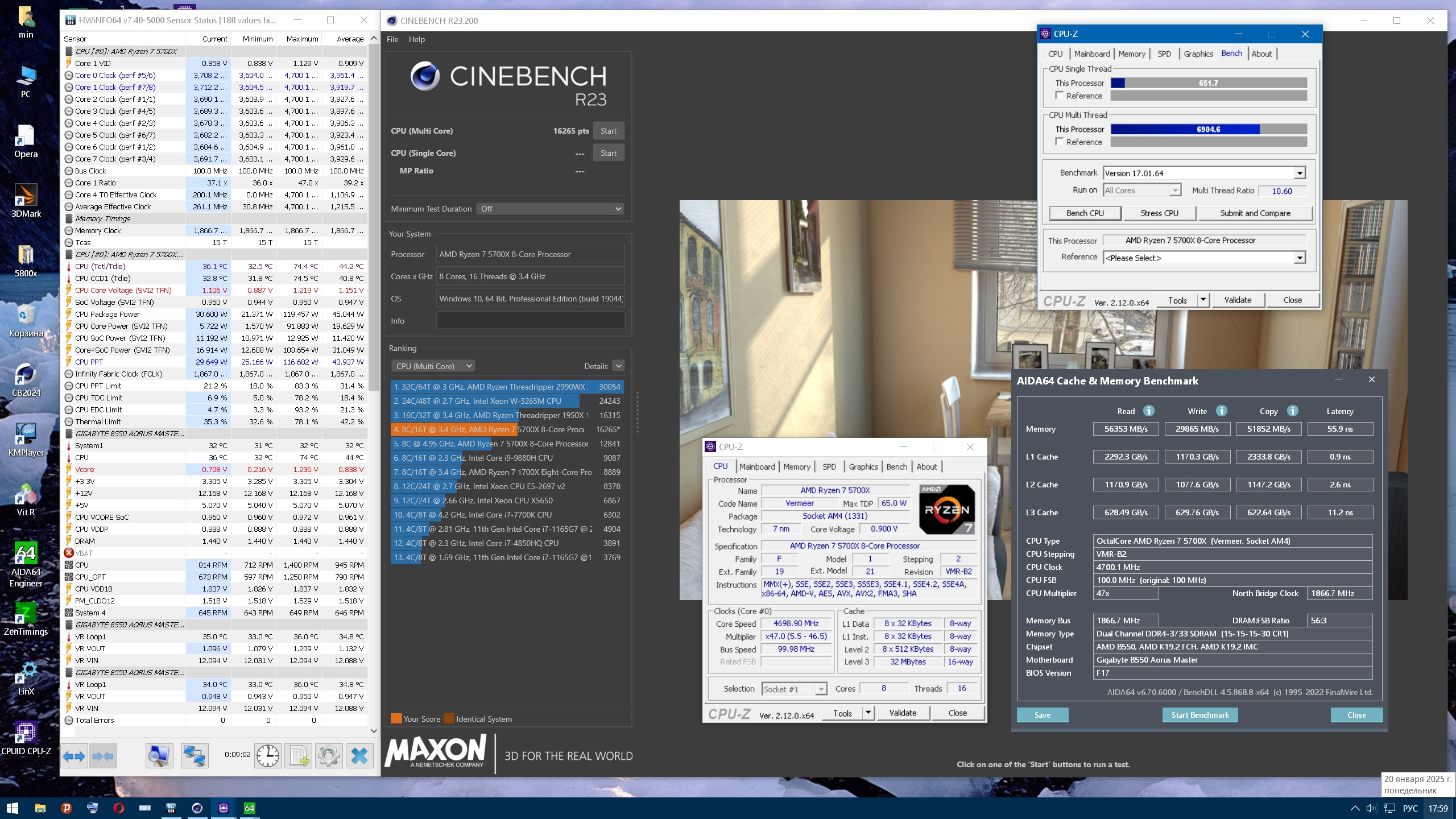
Task: Click the HWiNFO reset clock icon
Action: tap(267, 756)
